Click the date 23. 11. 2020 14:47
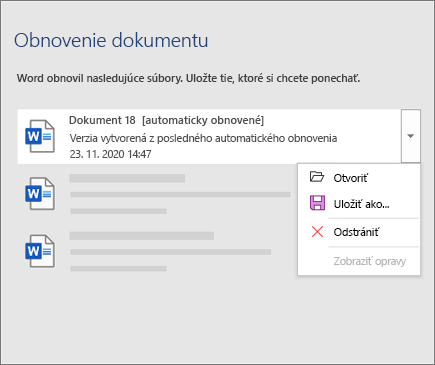The image size is (435, 365). [x=110, y=154]
